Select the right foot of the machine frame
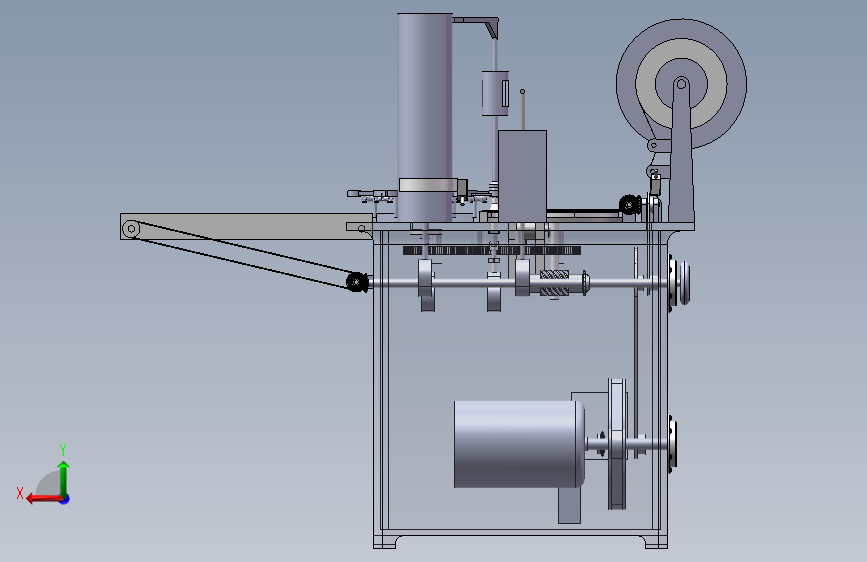This screenshot has height=562, width=867. pos(655,540)
